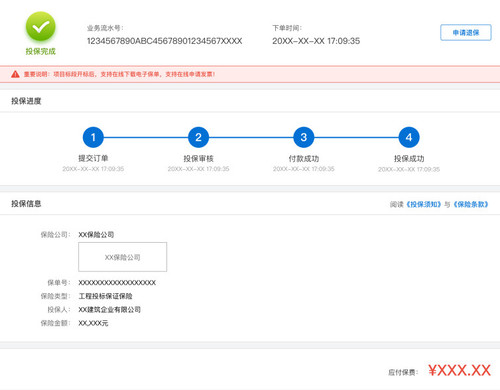Viewport: 500px width, 390px height.
Task: Click the green checkmark completion icon
Action: pyautogui.click(x=40, y=26)
